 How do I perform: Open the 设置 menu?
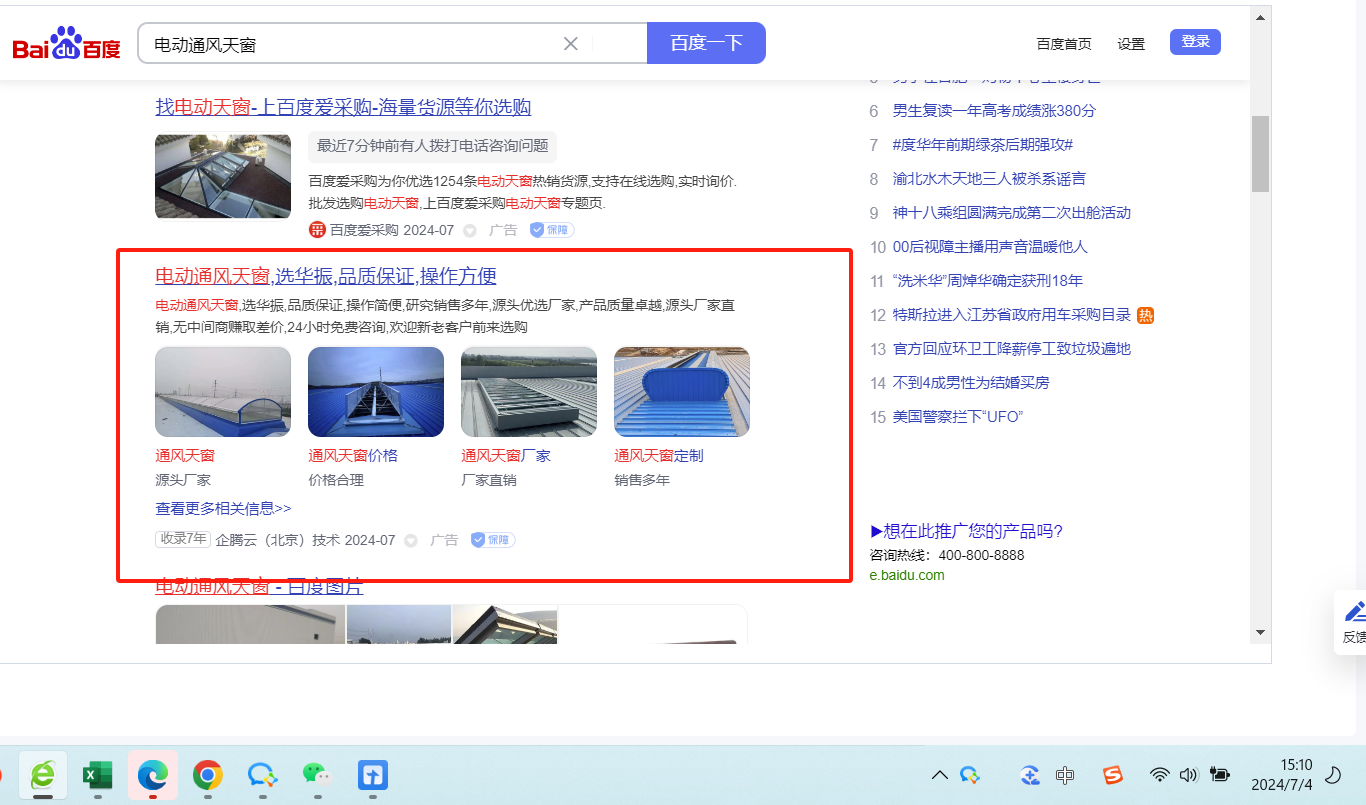click(1131, 44)
